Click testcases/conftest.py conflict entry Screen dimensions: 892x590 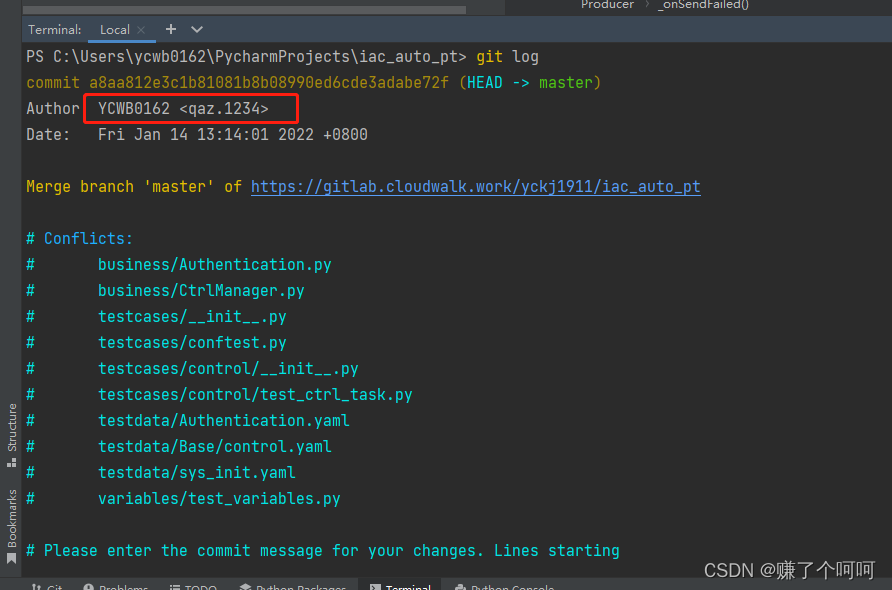pyautogui.click(x=192, y=343)
